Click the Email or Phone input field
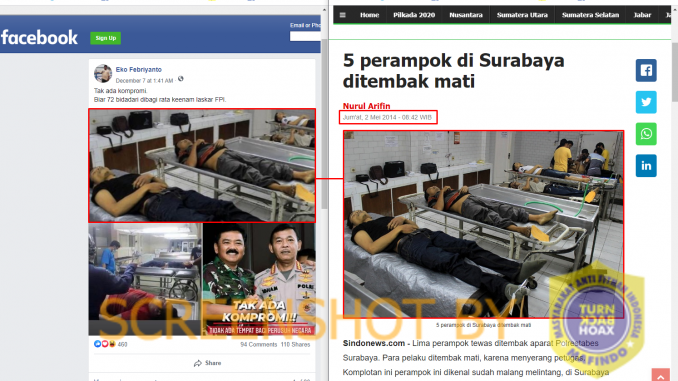The image size is (678, 381). click(305, 36)
